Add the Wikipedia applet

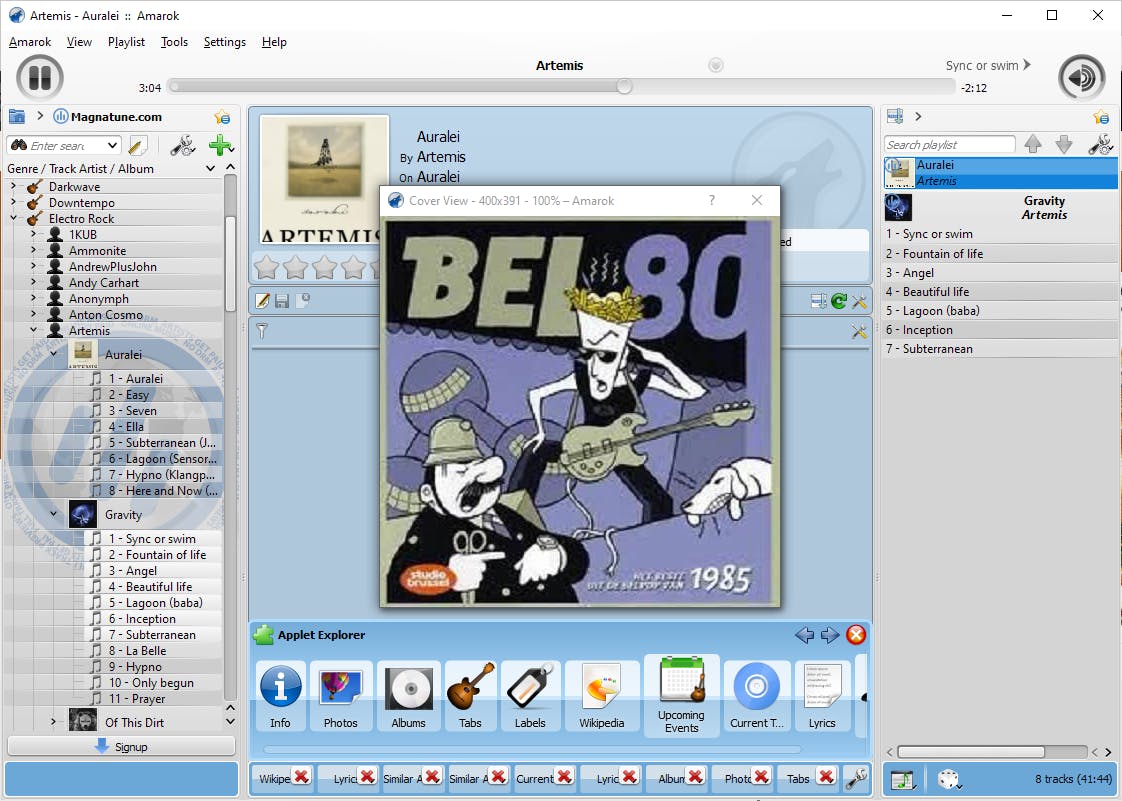click(x=602, y=696)
